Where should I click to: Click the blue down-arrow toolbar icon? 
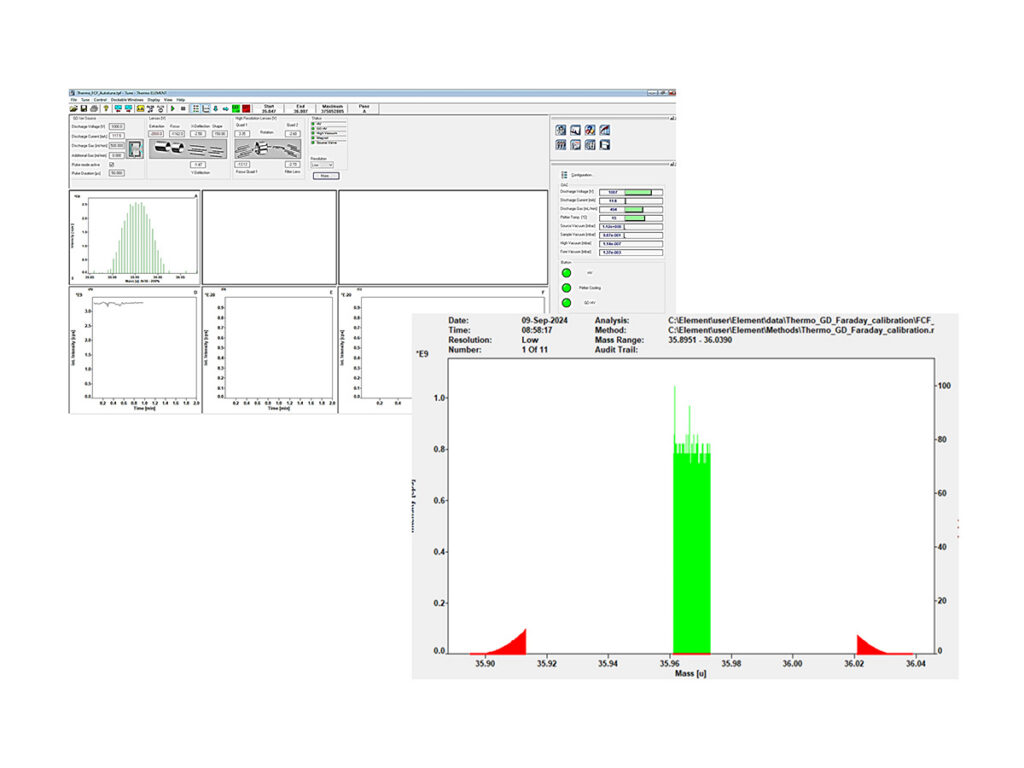(216, 108)
